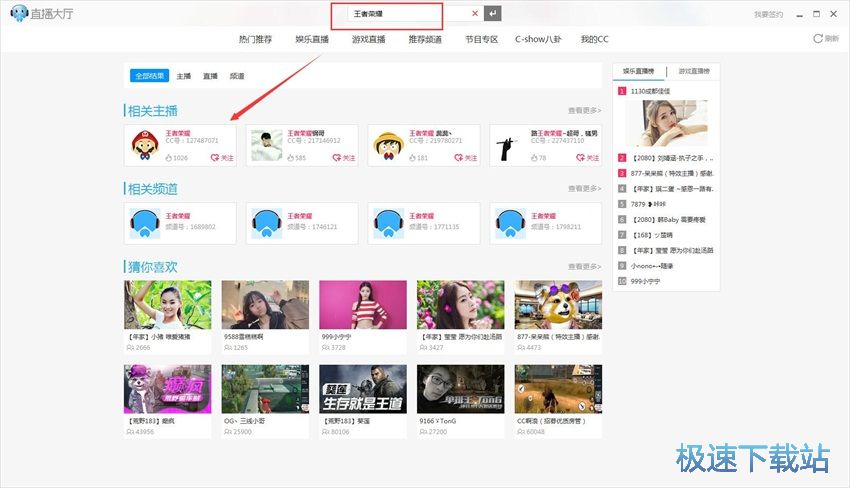Open Luffy avatar streamer CC号 219780271
The width and height of the screenshot is (850, 488).
(389, 145)
